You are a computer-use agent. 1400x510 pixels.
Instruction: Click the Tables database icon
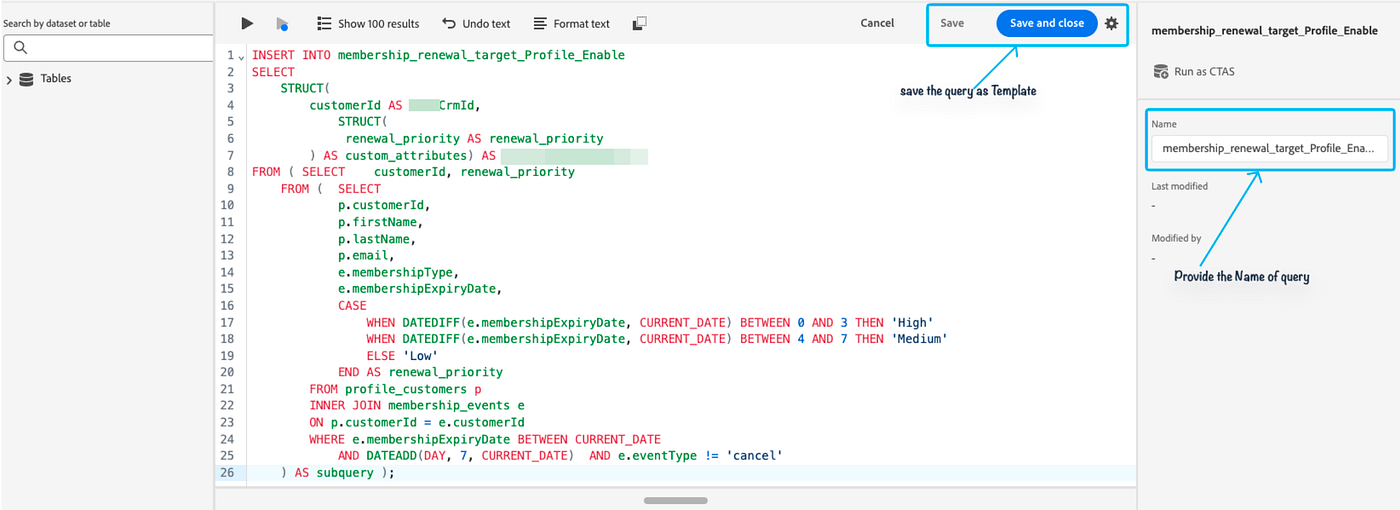pyautogui.click(x=26, y=79)
